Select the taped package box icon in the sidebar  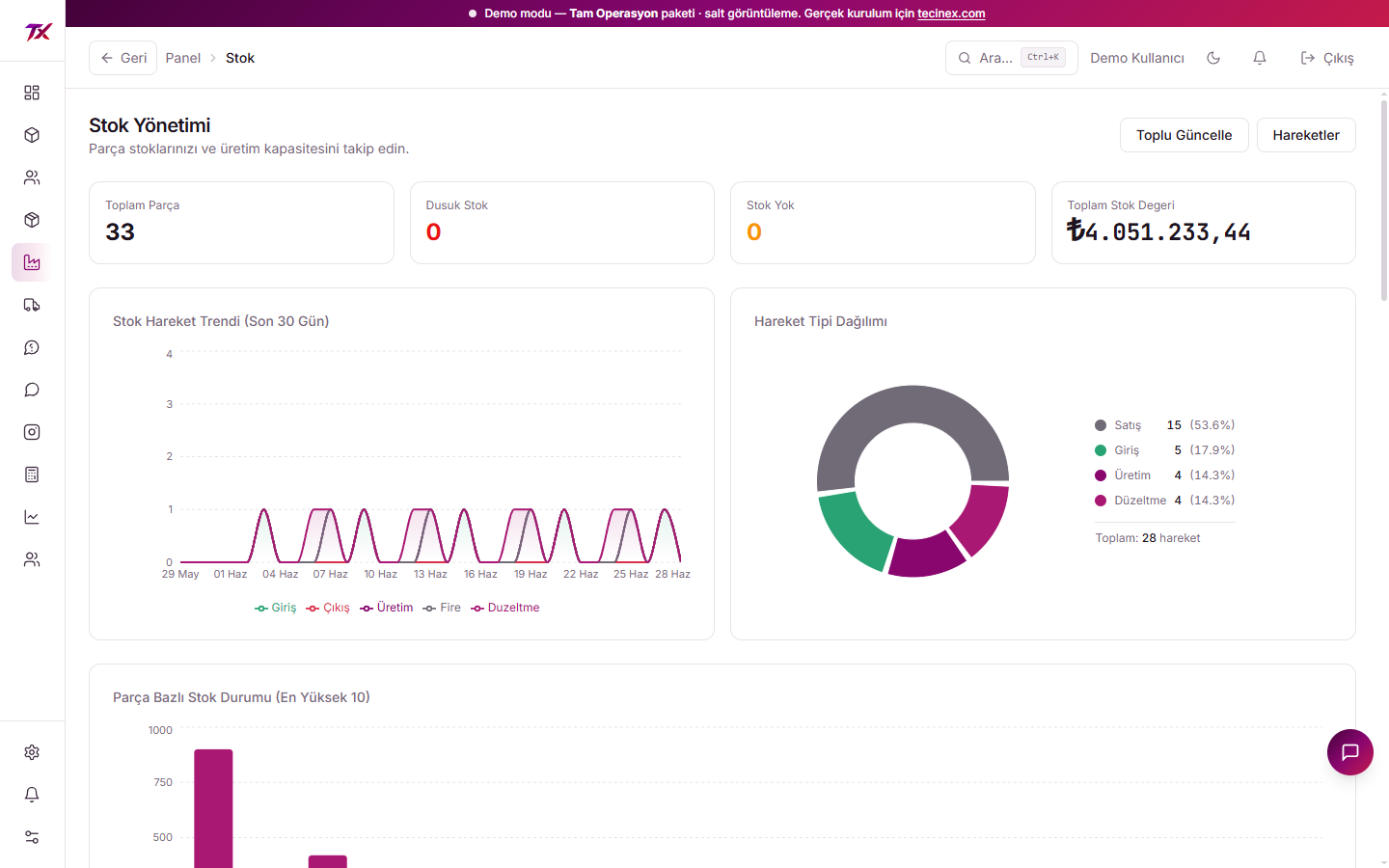coord(32,220)
